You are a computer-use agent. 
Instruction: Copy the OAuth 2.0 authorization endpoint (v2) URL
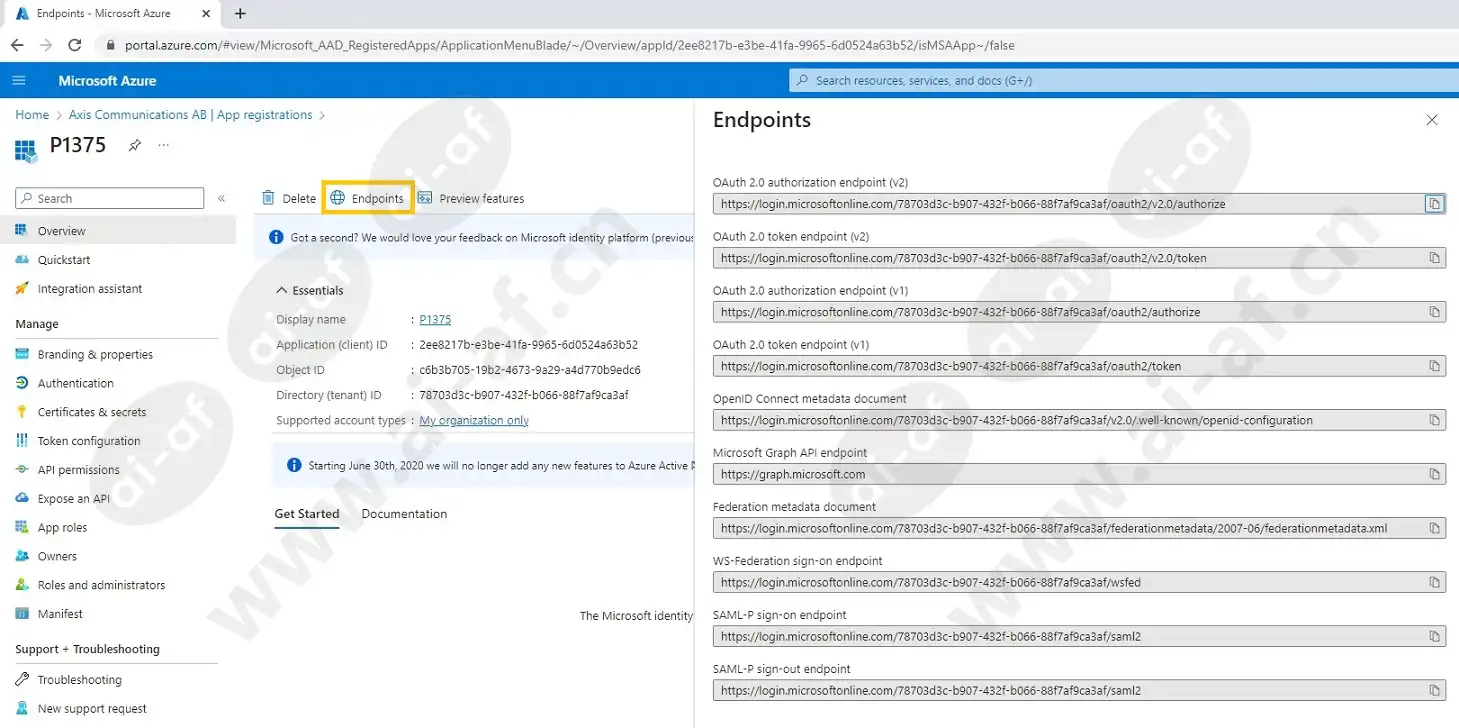coord(1434,204)
